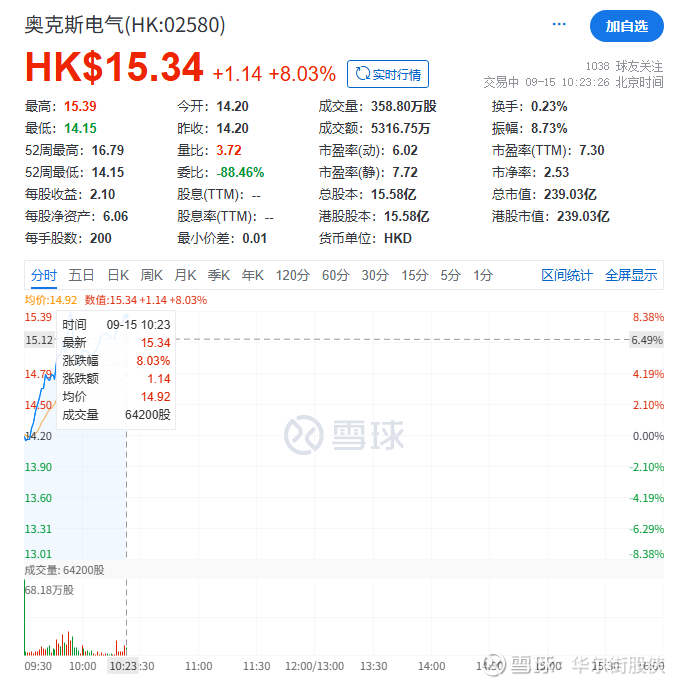This screenshot has height=686, width=685.
Task: Open the three-dot more options menu
Action: coord(559,24)
